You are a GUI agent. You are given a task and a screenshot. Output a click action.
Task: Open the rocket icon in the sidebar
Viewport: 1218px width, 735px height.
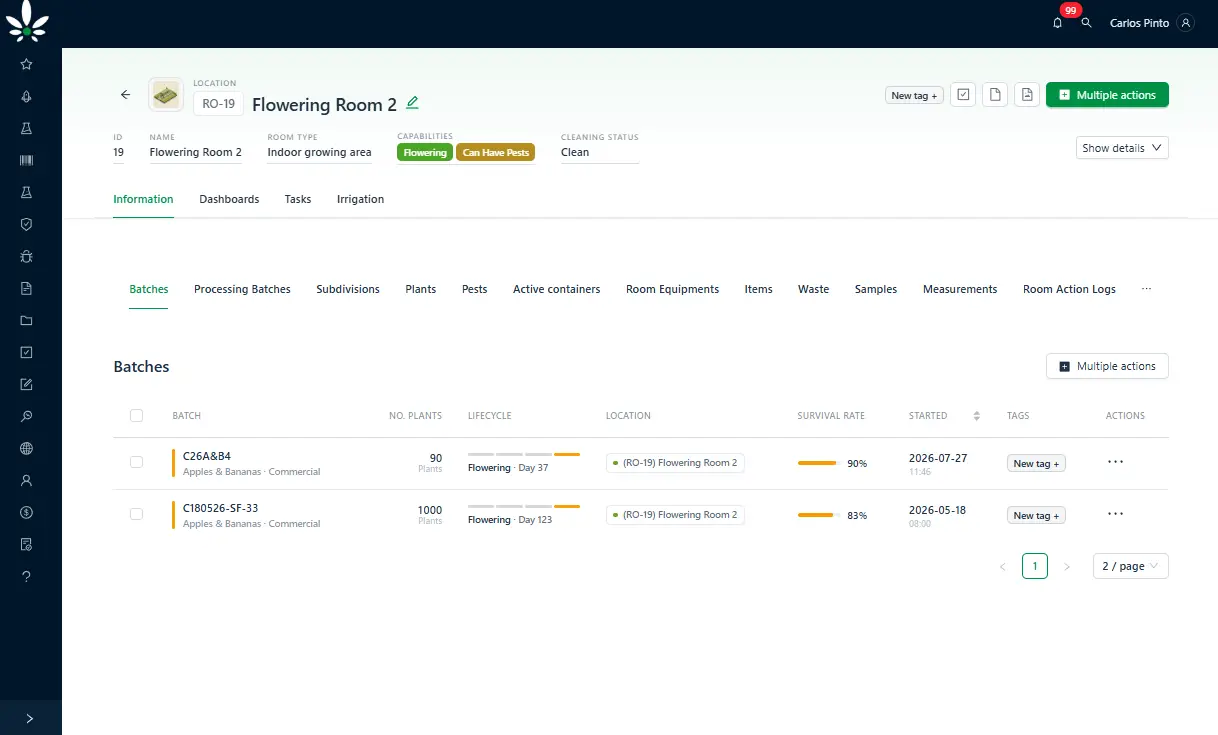click(26, 96)
